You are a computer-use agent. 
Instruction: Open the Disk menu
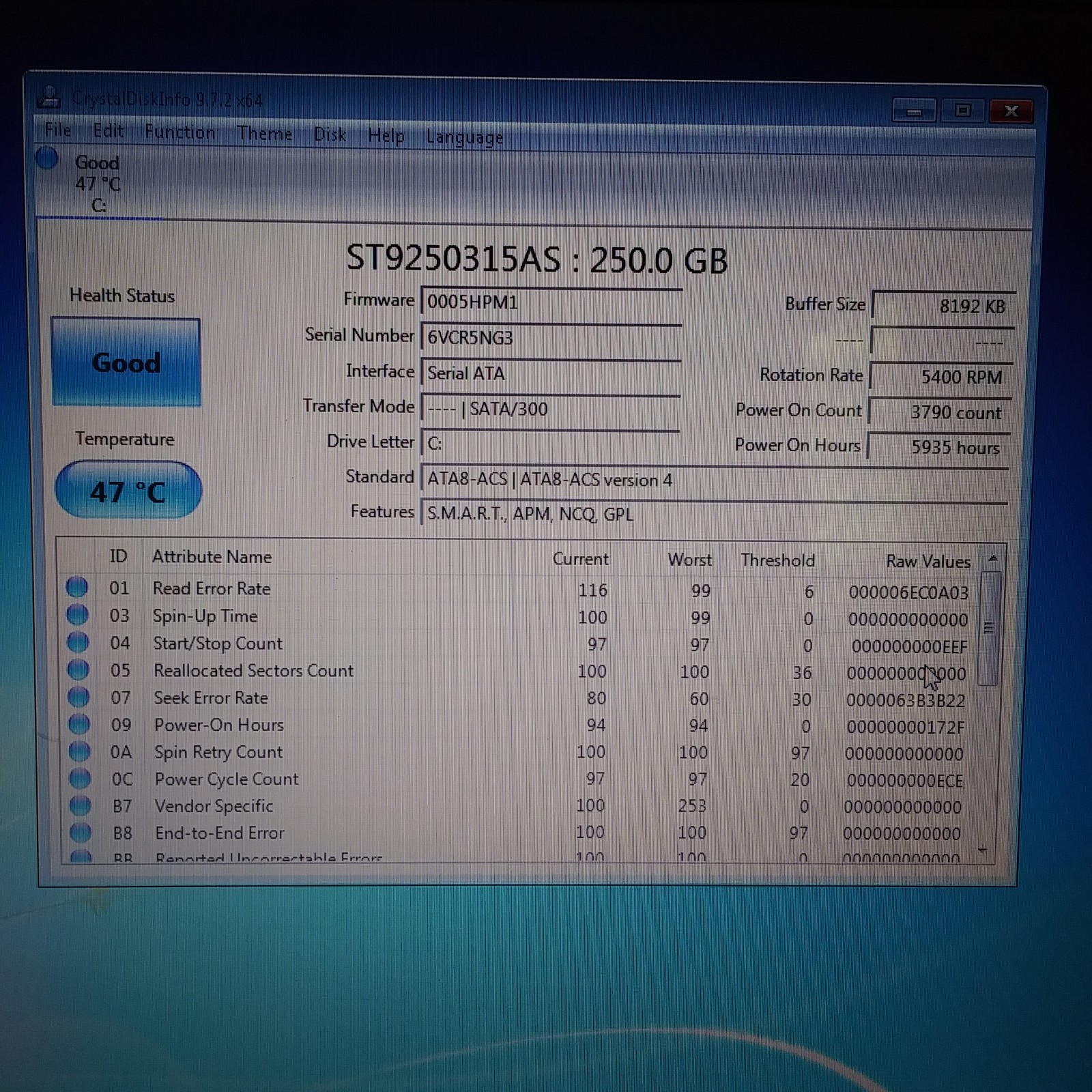[x=330, y=134]
